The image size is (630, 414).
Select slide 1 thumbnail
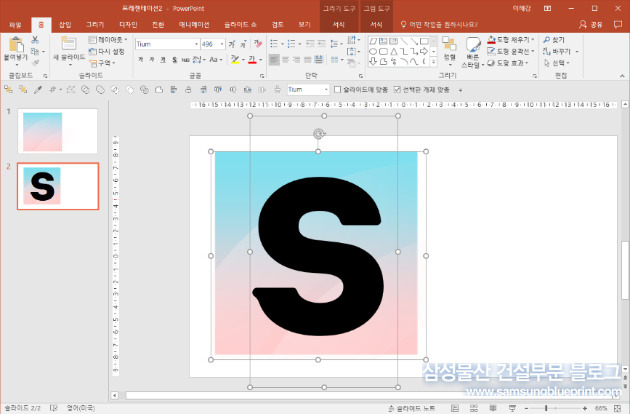(x=57, y=131)
